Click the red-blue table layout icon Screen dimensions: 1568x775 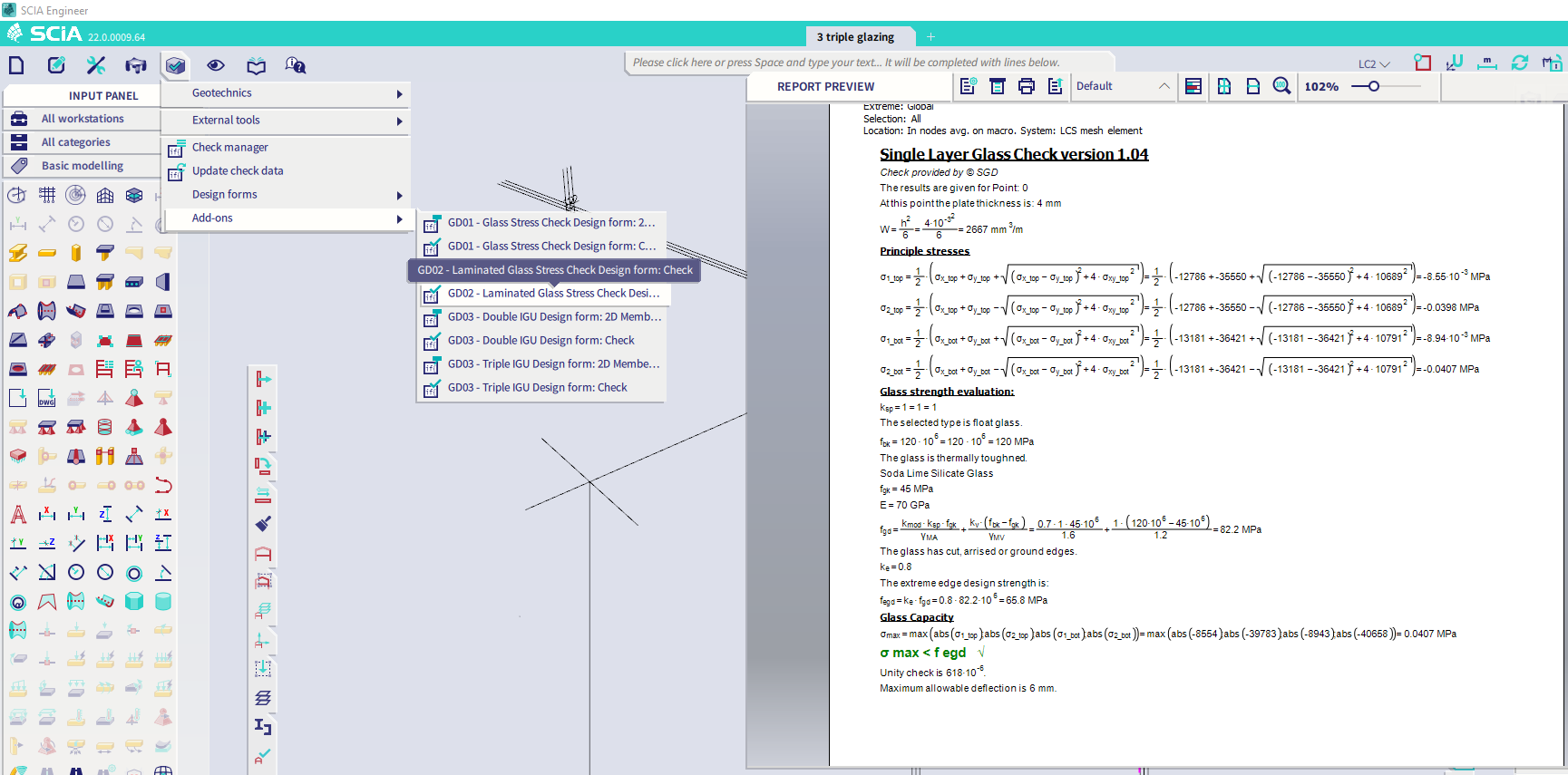pyautogui.click(x=1193, y=86)
